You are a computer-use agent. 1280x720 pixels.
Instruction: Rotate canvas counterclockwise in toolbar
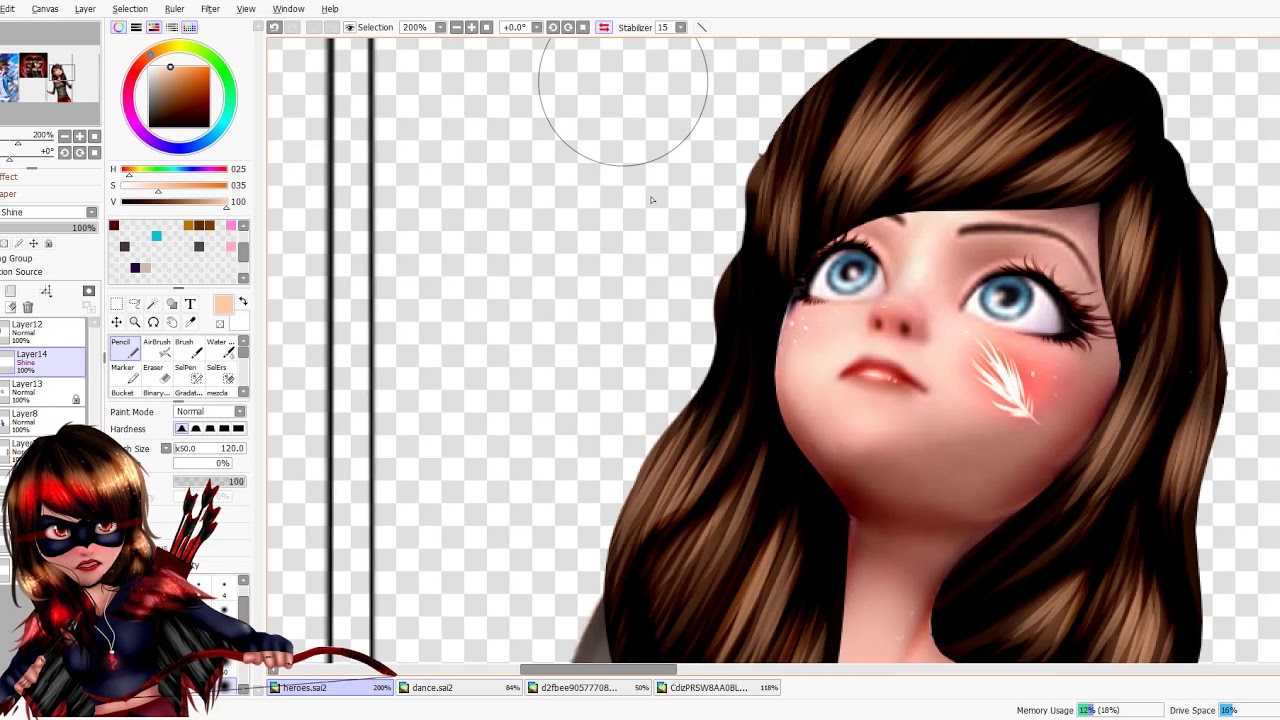coord(553,27)
